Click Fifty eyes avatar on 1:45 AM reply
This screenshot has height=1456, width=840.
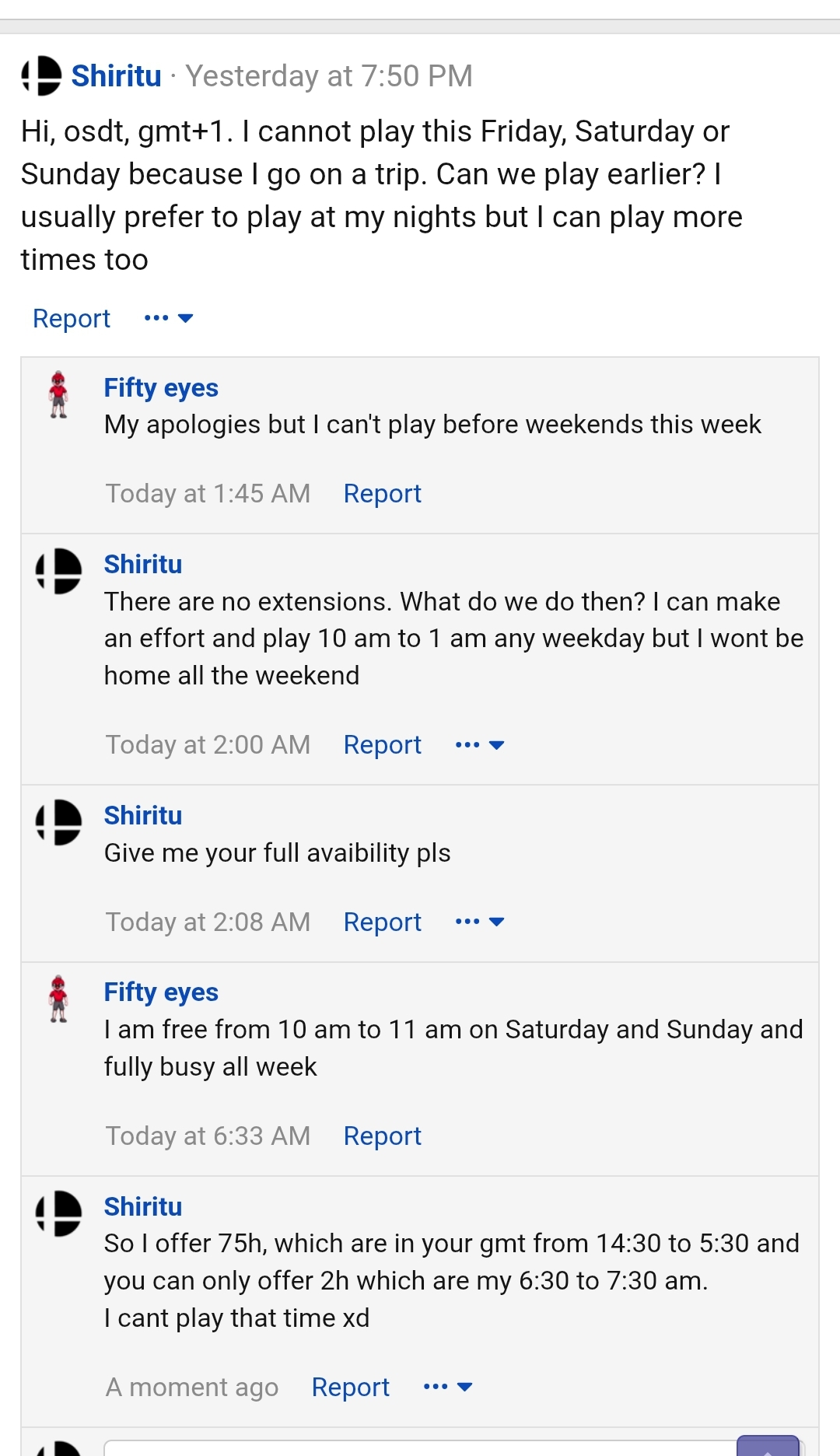(58, 395)
